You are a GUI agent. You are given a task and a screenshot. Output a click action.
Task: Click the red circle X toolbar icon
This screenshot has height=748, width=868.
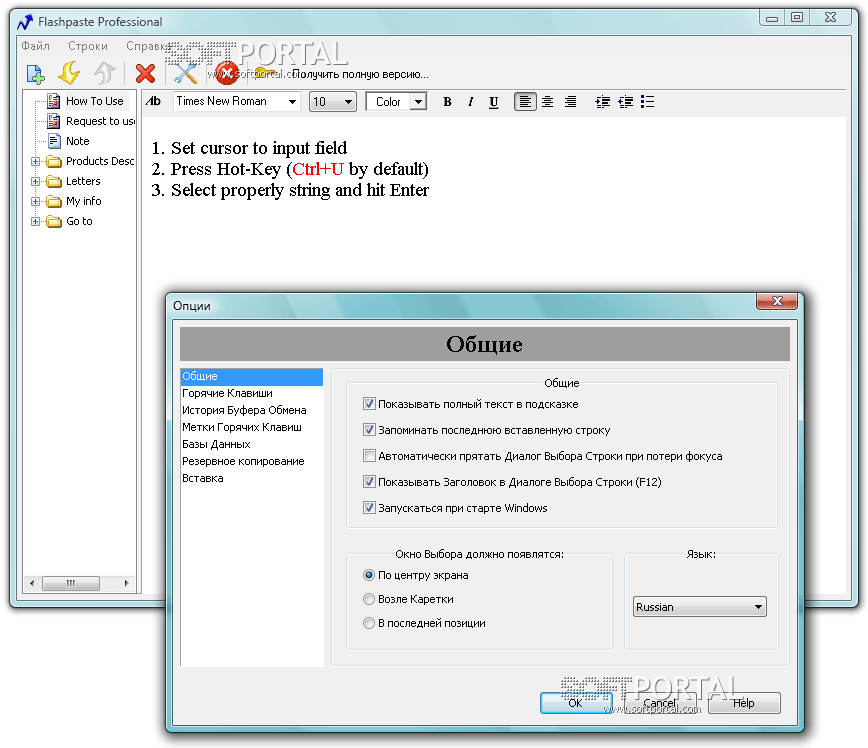[x=226, y=73]
